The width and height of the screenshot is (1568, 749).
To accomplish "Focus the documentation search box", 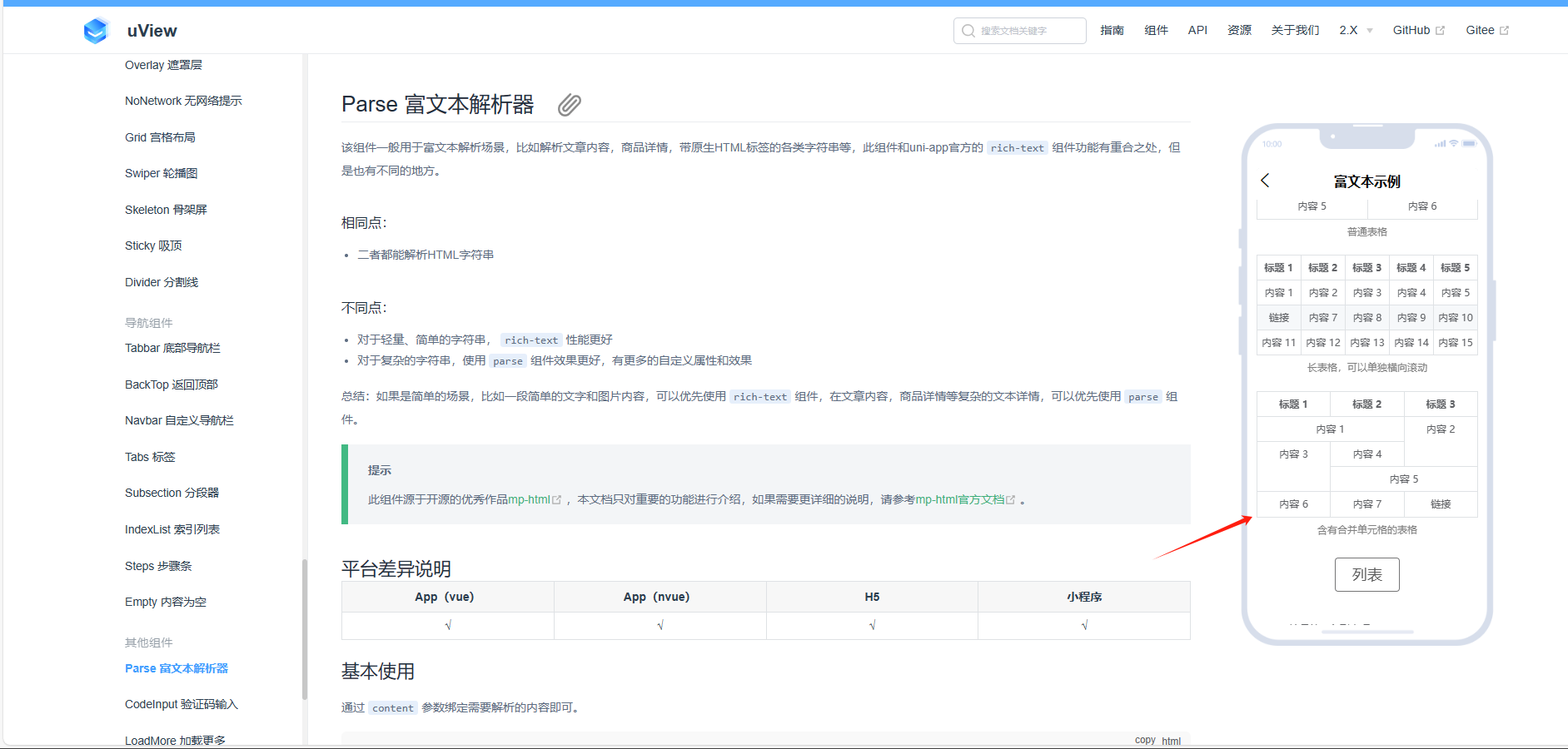I will point(1019,31).
